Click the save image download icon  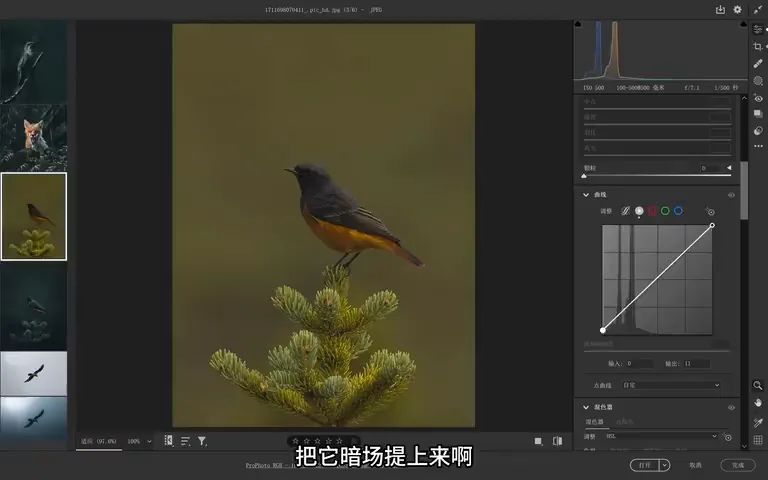pos(720,10)
